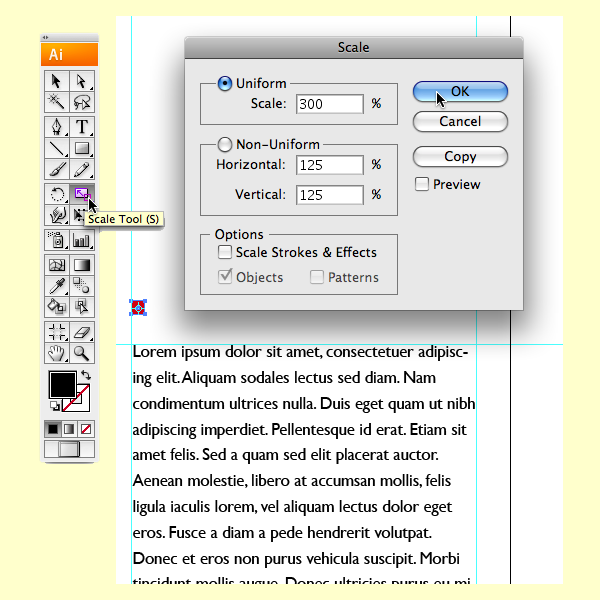Pick the Eyedropper tool
Image resolution: width=600 pixels, height=600 pixels.
[57, 286]
